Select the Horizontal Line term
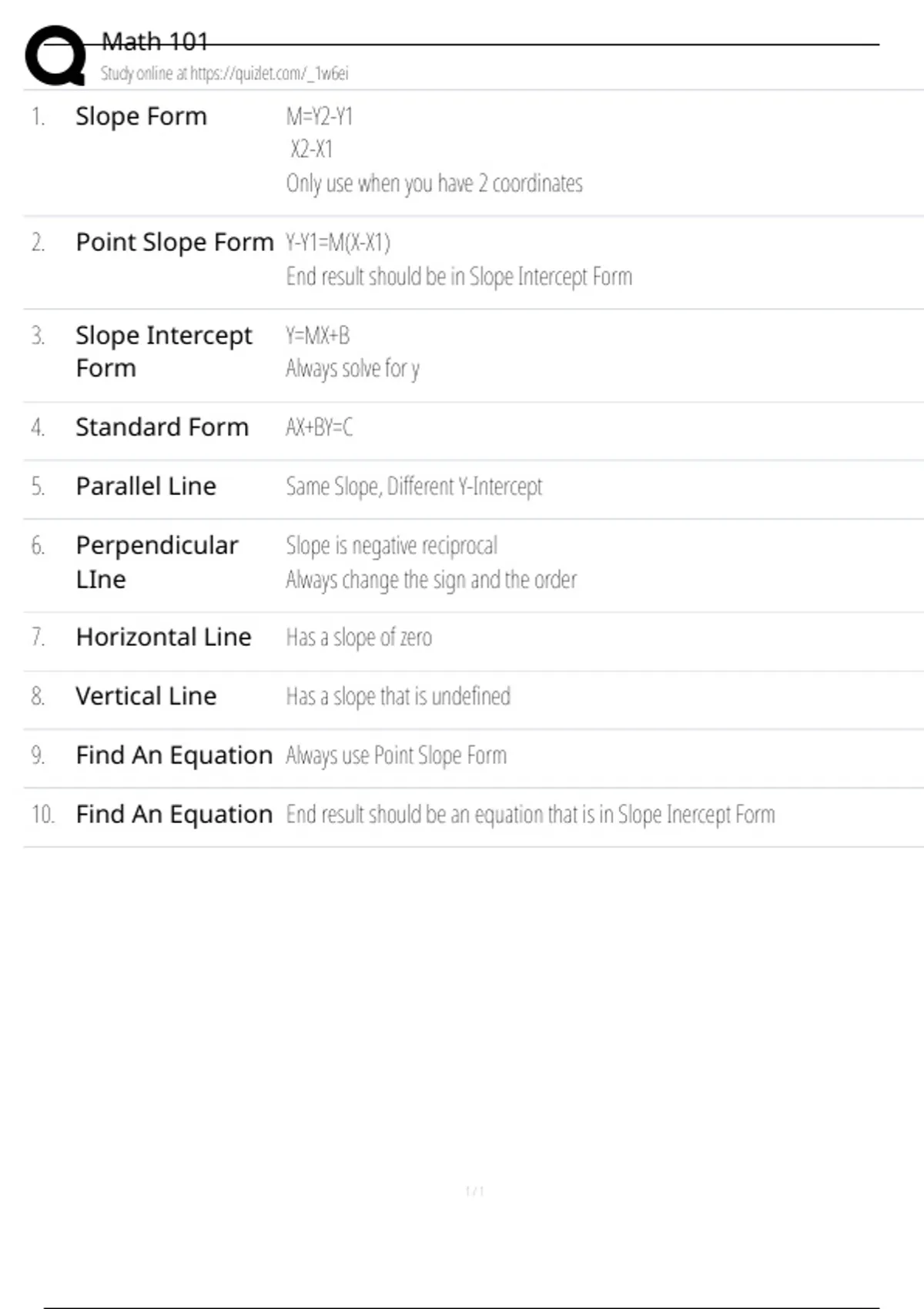Screen dimensions: 924x1309 163,638
